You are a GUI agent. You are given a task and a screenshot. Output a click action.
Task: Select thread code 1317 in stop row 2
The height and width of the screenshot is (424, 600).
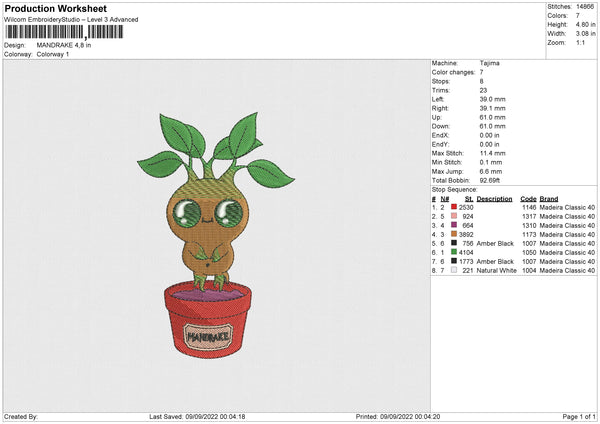pyautogui.click(x=529, y=216)
